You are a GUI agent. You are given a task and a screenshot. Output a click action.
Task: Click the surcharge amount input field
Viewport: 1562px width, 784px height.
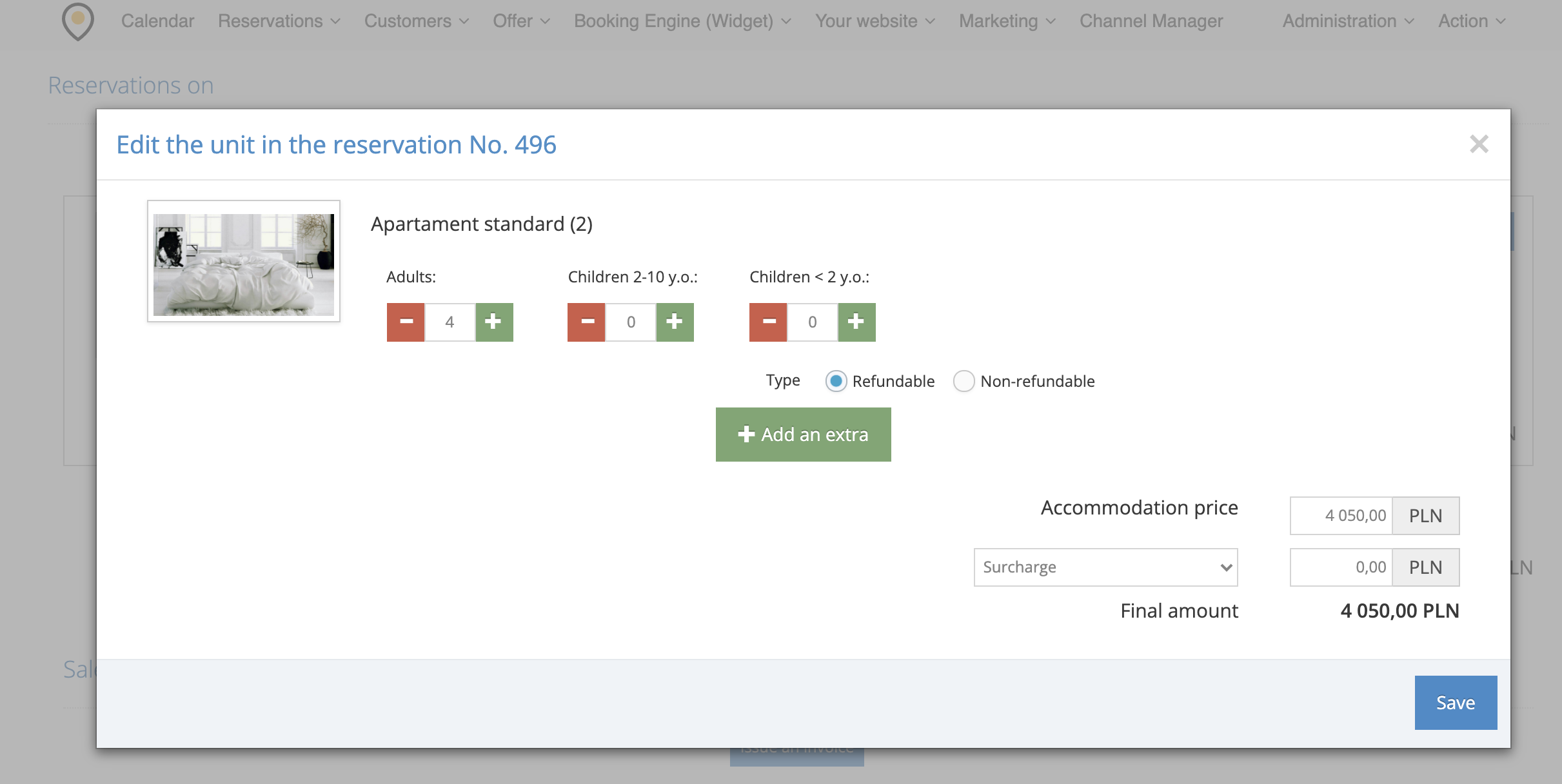1341,567
